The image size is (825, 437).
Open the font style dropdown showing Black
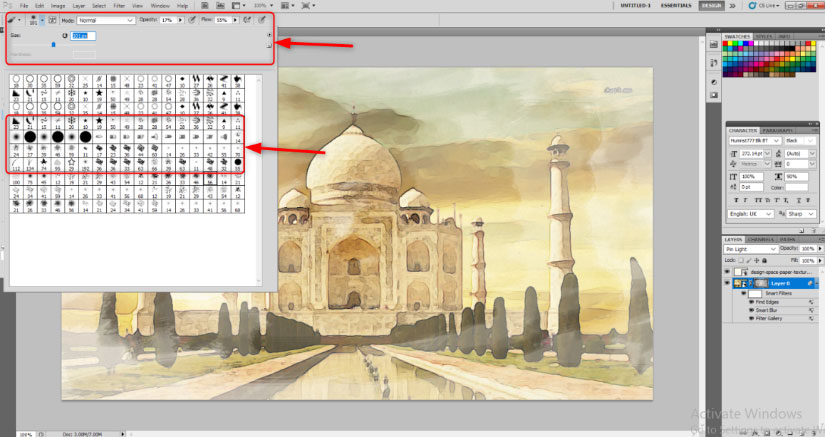click(x=800, y=140)
